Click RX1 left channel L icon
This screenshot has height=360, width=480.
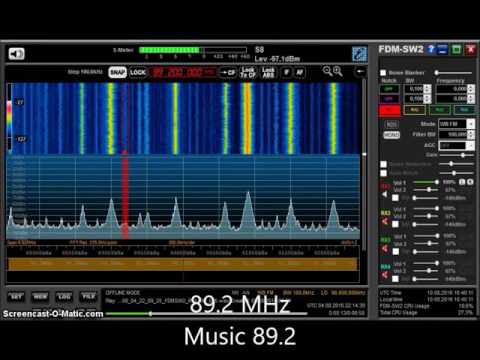pos(462,182)
